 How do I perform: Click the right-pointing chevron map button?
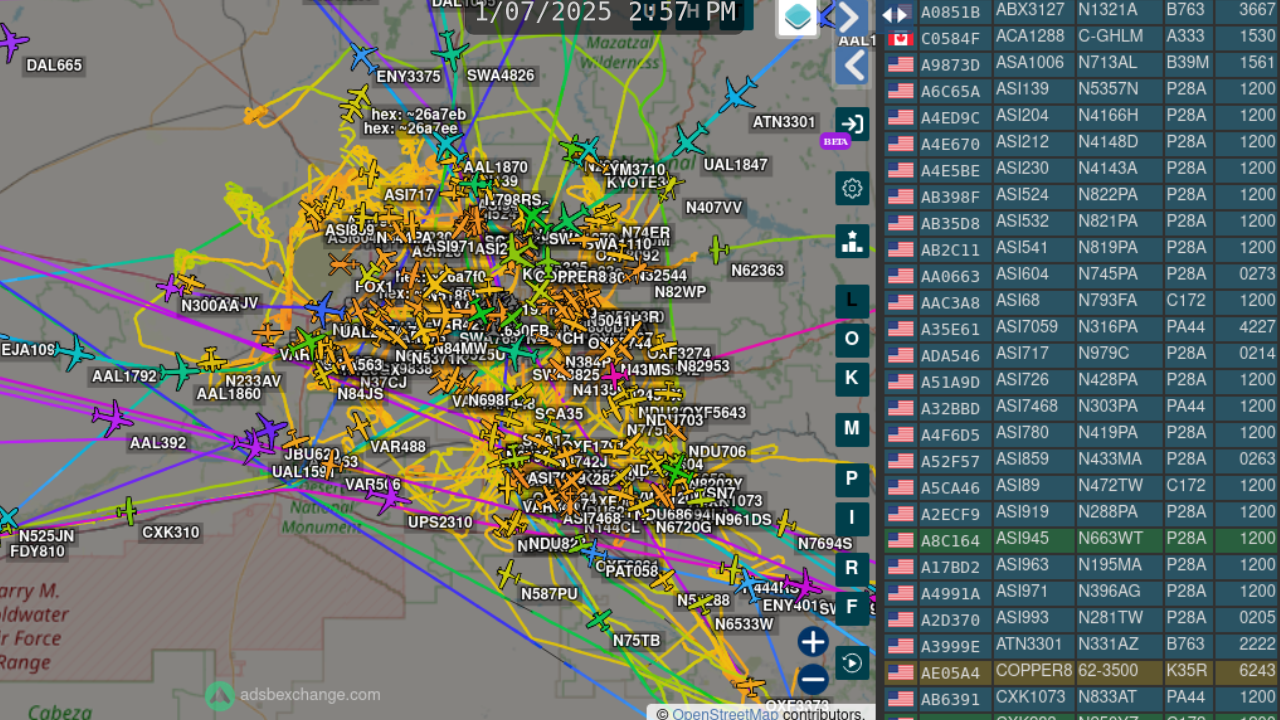(851, 17)
